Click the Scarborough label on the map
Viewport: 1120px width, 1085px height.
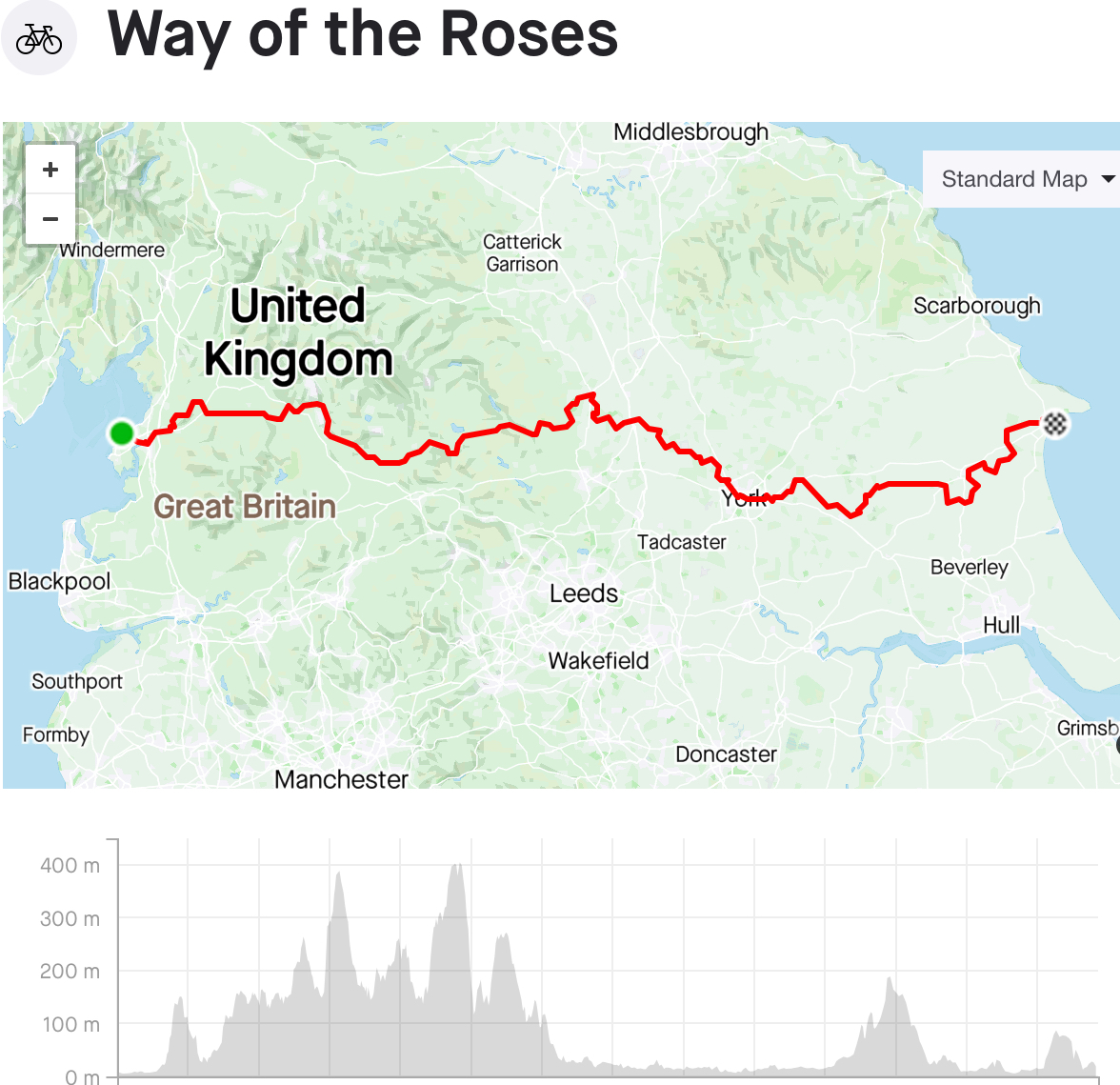tap(976, 306)
